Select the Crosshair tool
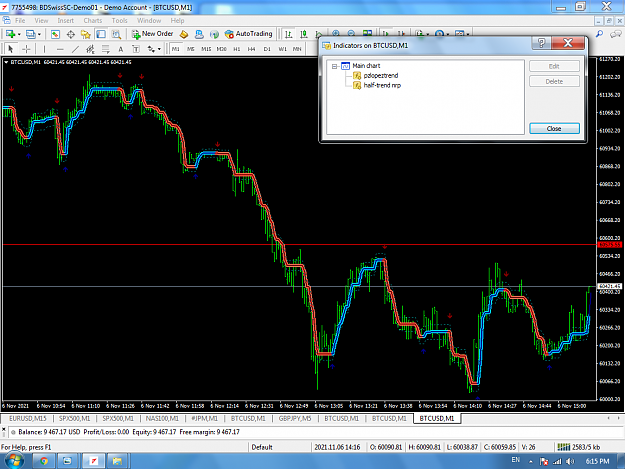Screen dimensions: 625x469 [26, 49]
